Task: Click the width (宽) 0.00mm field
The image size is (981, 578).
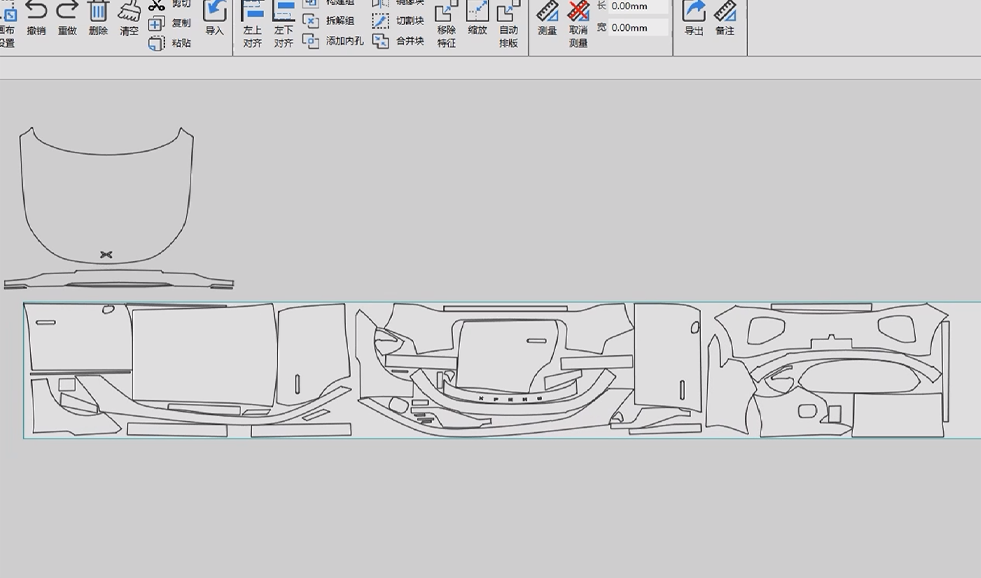Action: (638, 28)
